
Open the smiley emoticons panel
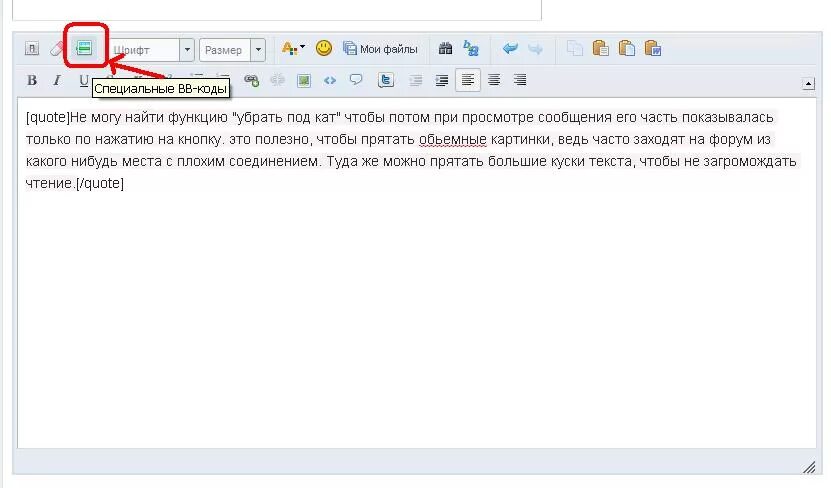coord(324,48)
